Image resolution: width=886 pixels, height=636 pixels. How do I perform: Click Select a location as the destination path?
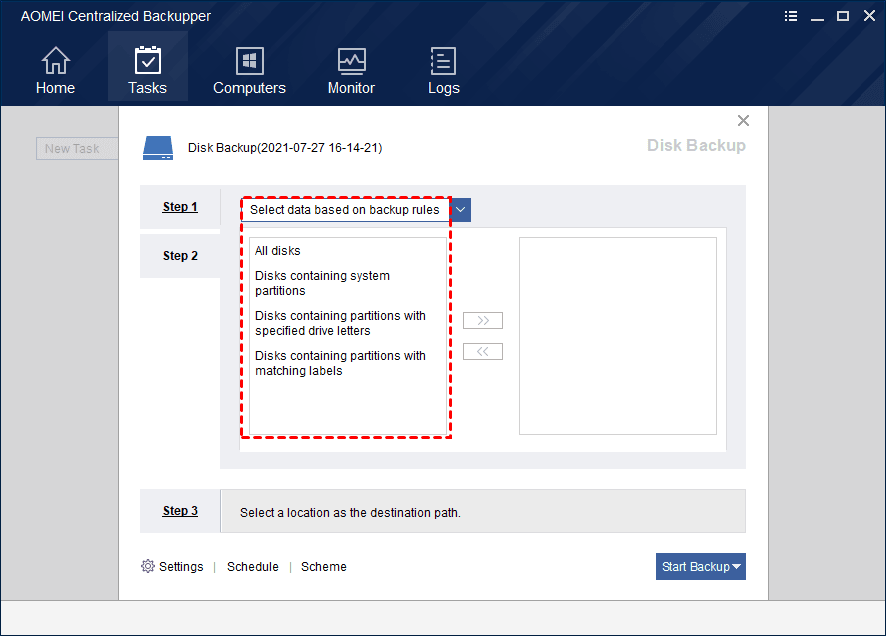350,513
